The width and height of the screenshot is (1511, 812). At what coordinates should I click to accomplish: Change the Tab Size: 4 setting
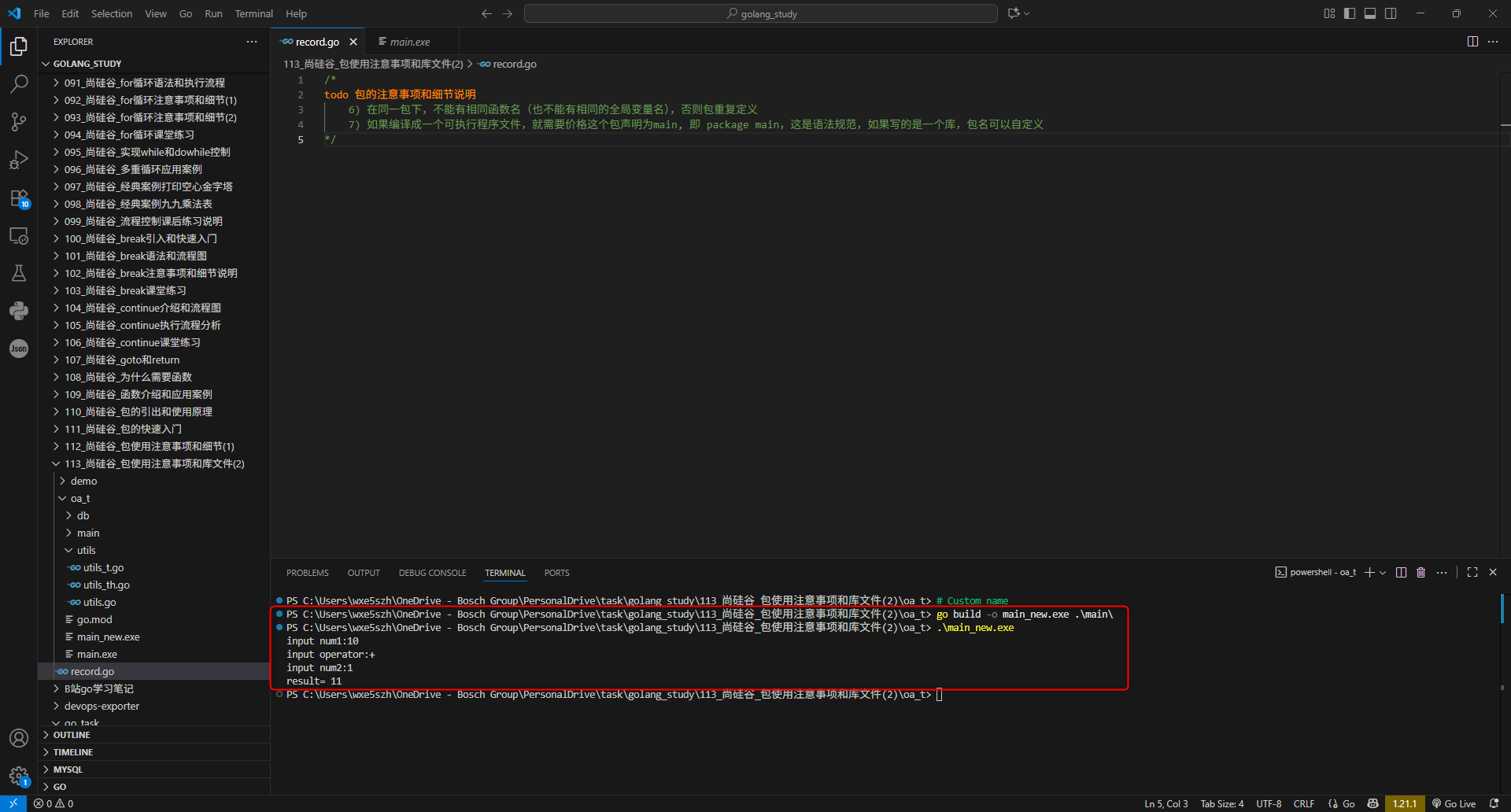tap(1222, 803)
